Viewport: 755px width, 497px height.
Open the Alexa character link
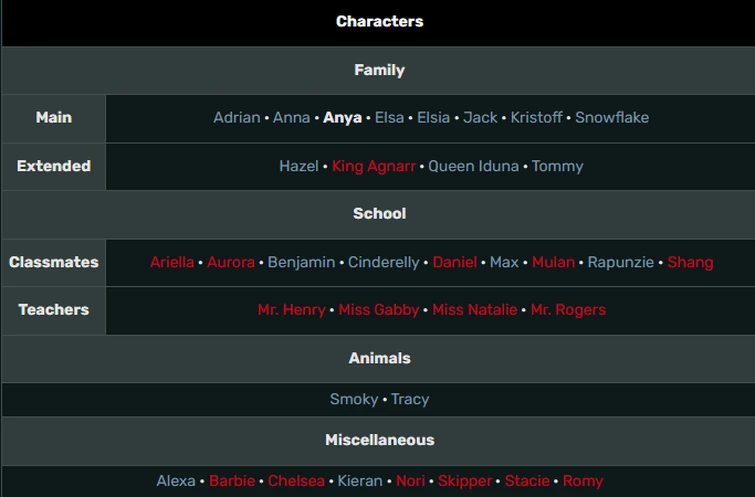pos(176,481)
